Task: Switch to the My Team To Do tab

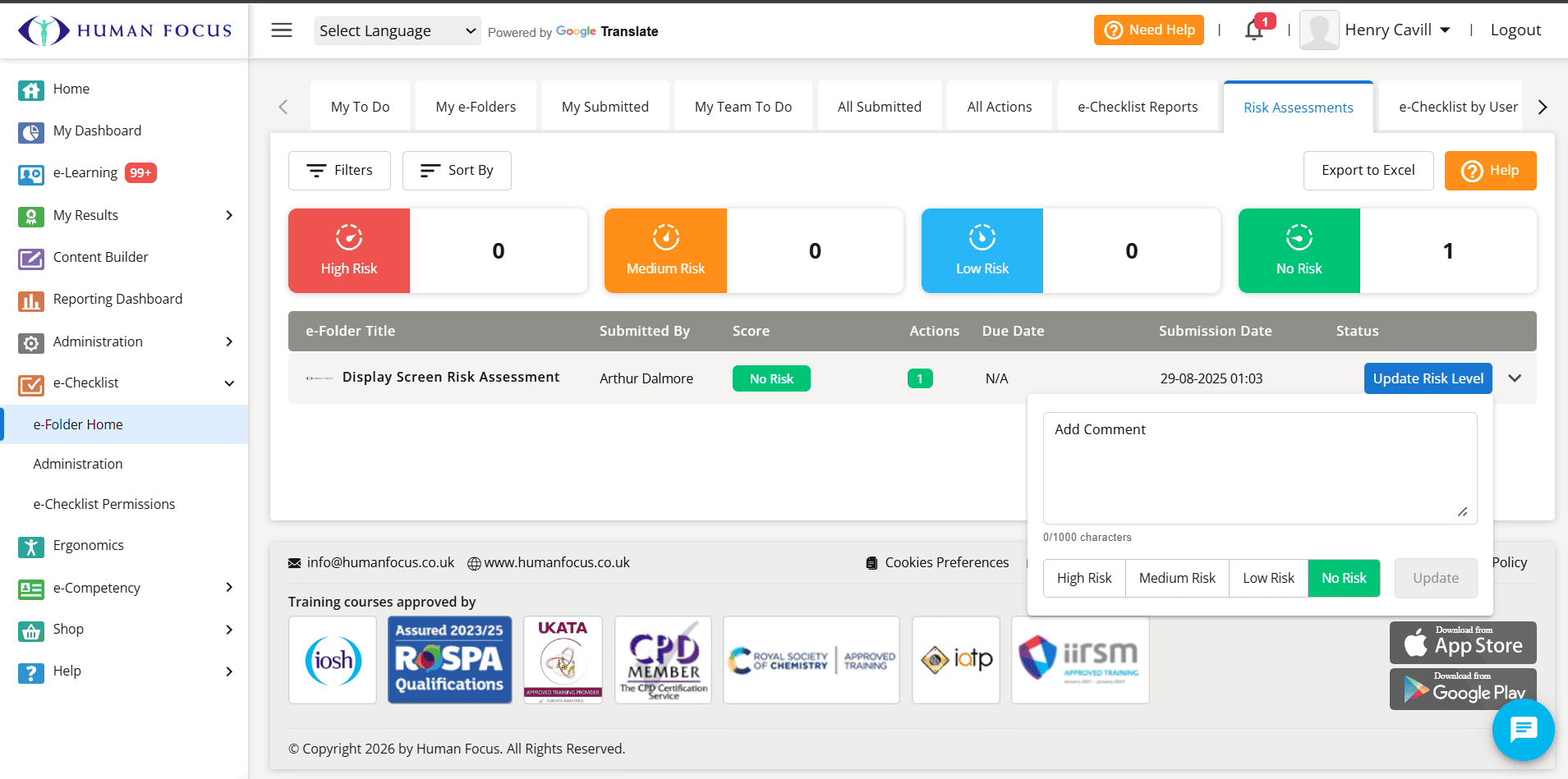Action: (x=743, y=106)
